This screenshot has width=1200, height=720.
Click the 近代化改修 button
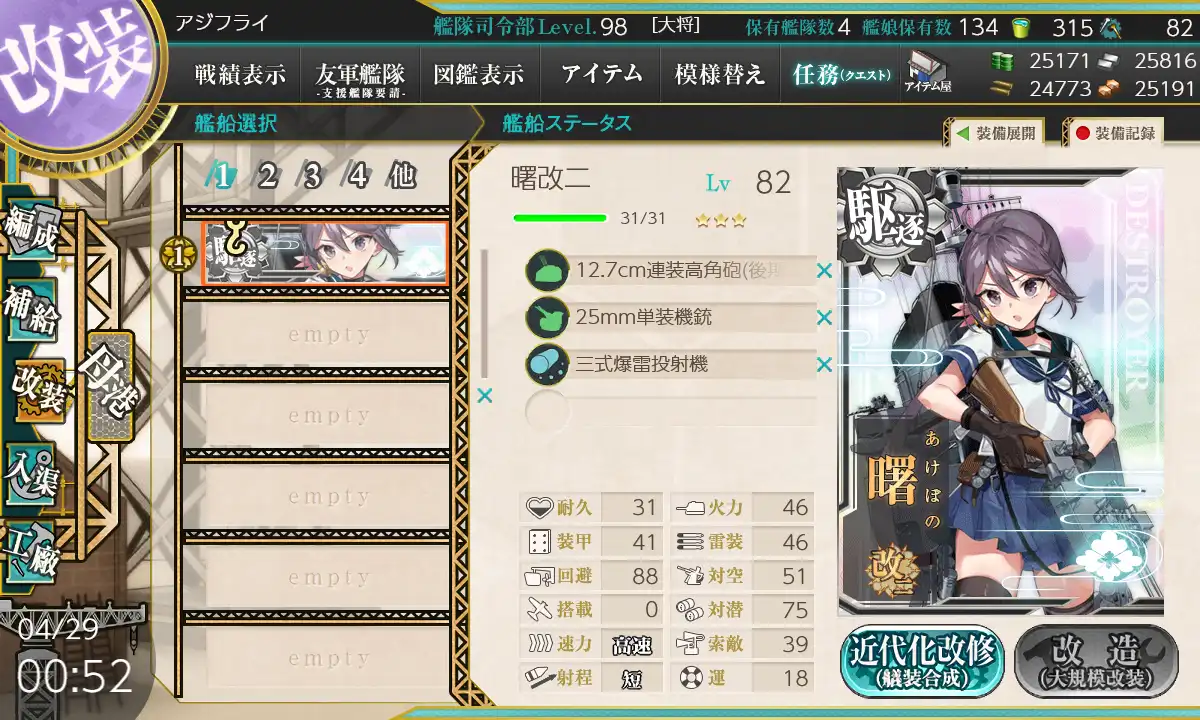(x=922, y=661)
